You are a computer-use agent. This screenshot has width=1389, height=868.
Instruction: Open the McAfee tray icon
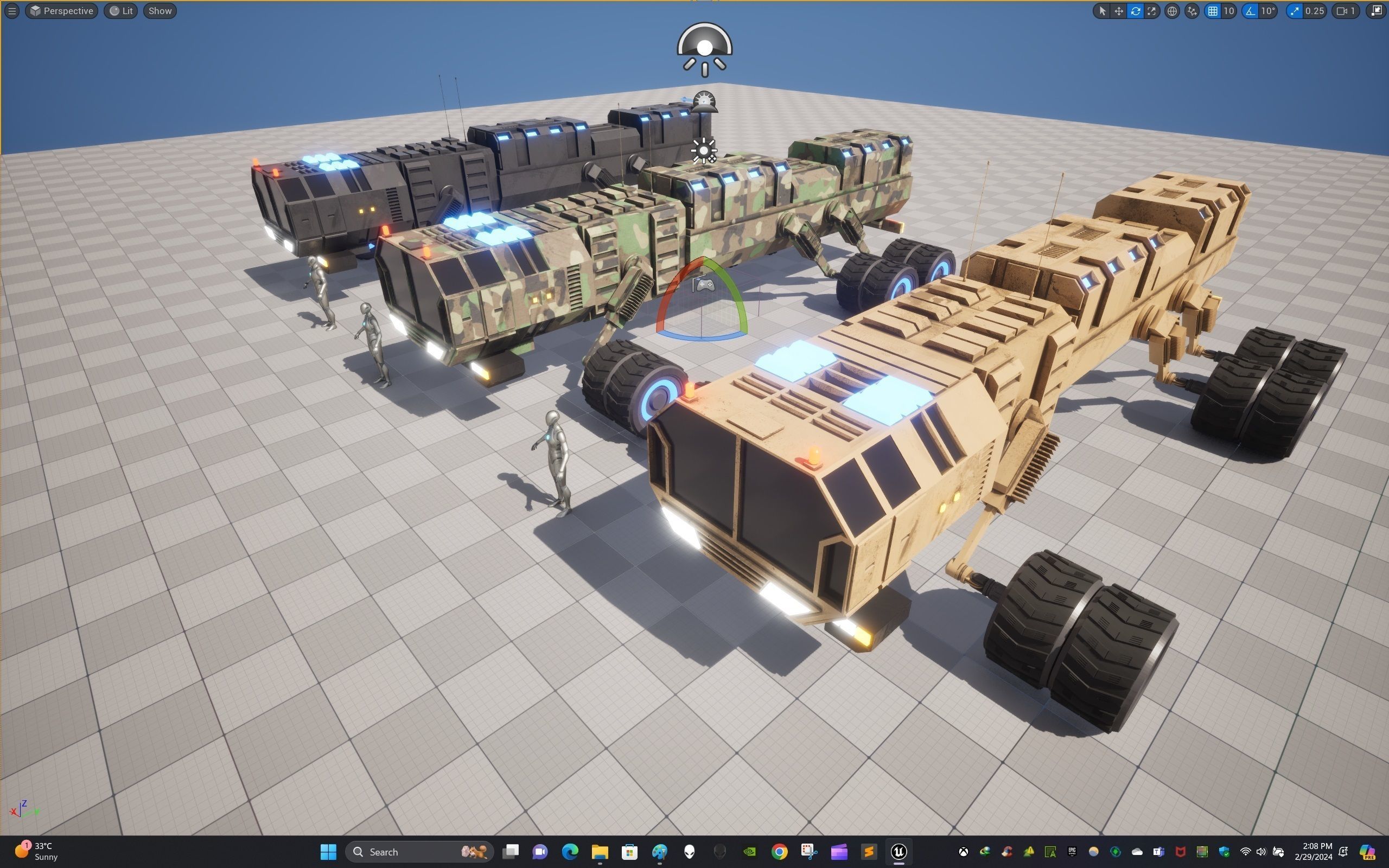coord(1180,851)
